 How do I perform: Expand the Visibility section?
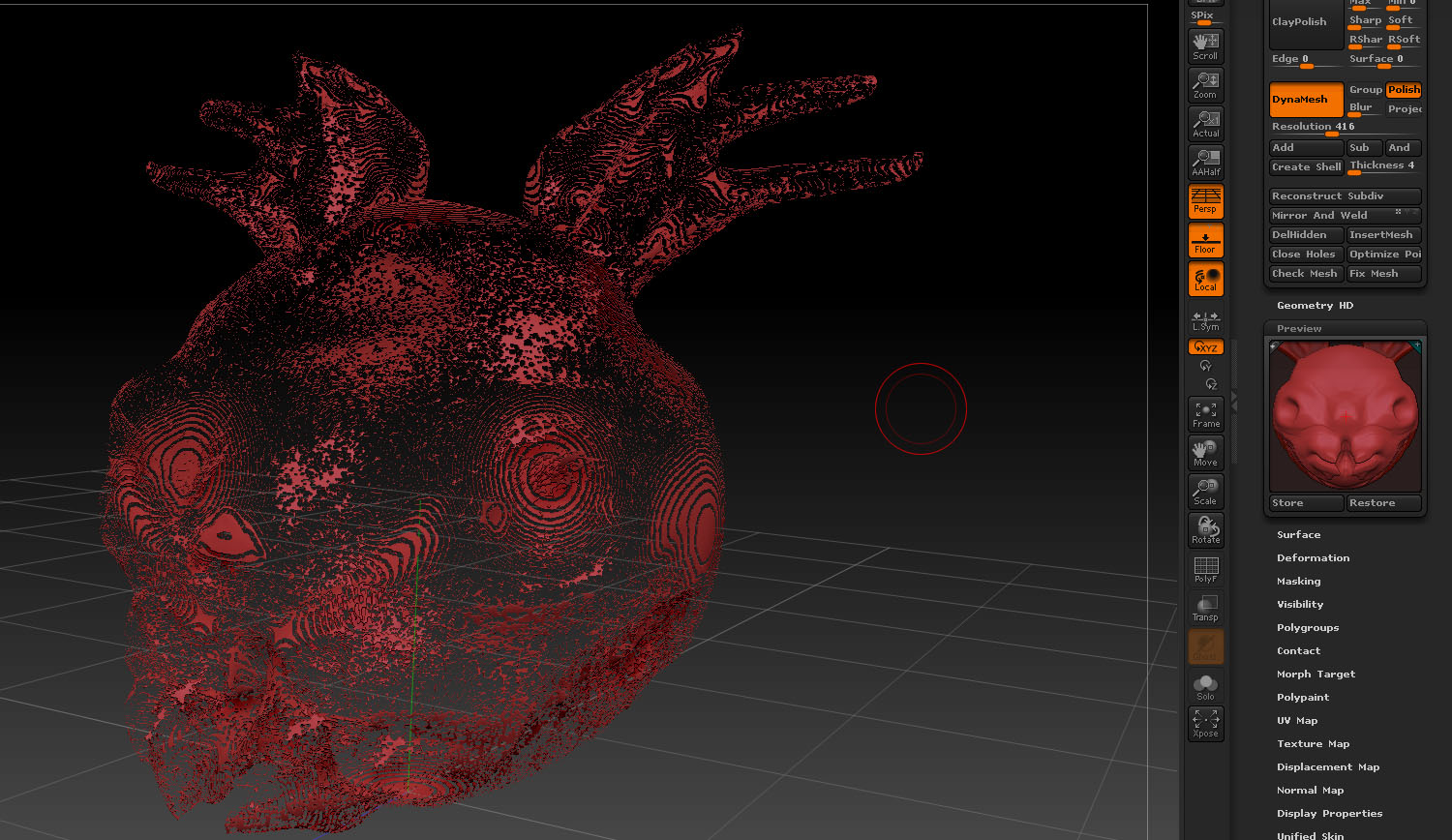(x=1300, y=605)
